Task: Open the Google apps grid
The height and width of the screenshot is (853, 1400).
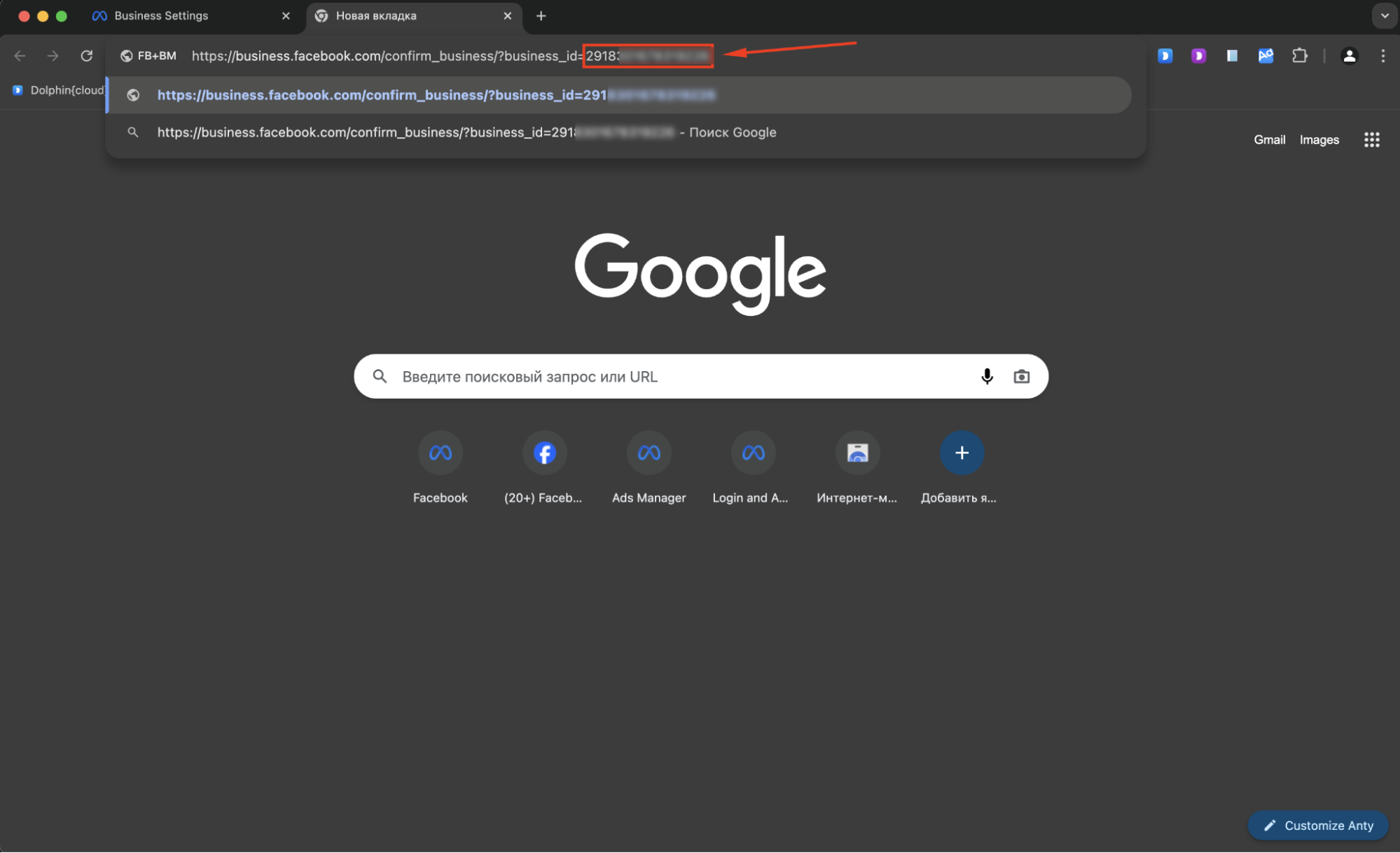Action: click(1372, 140)
